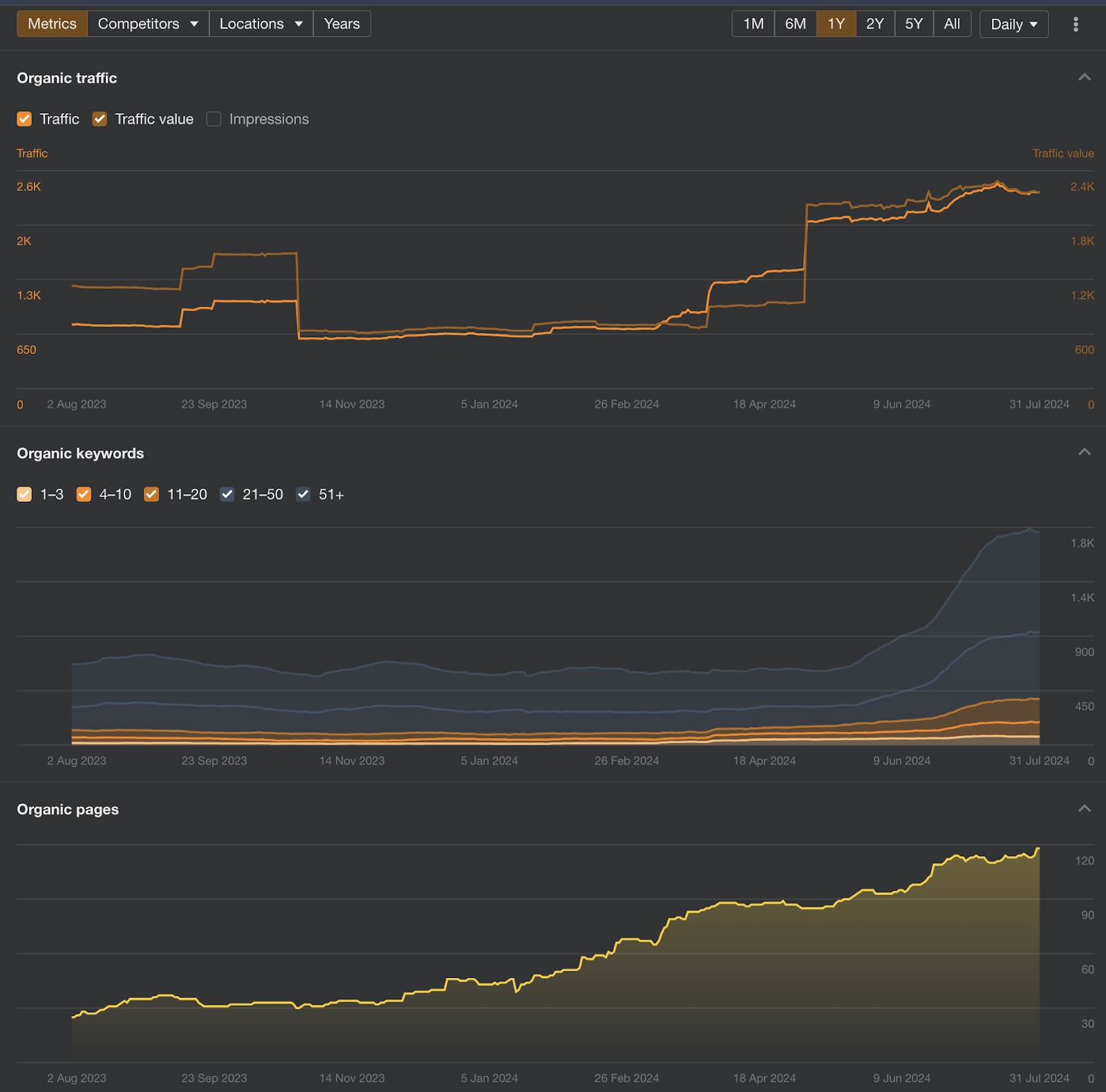Open the three-dot more options menu

[1076, 24]
